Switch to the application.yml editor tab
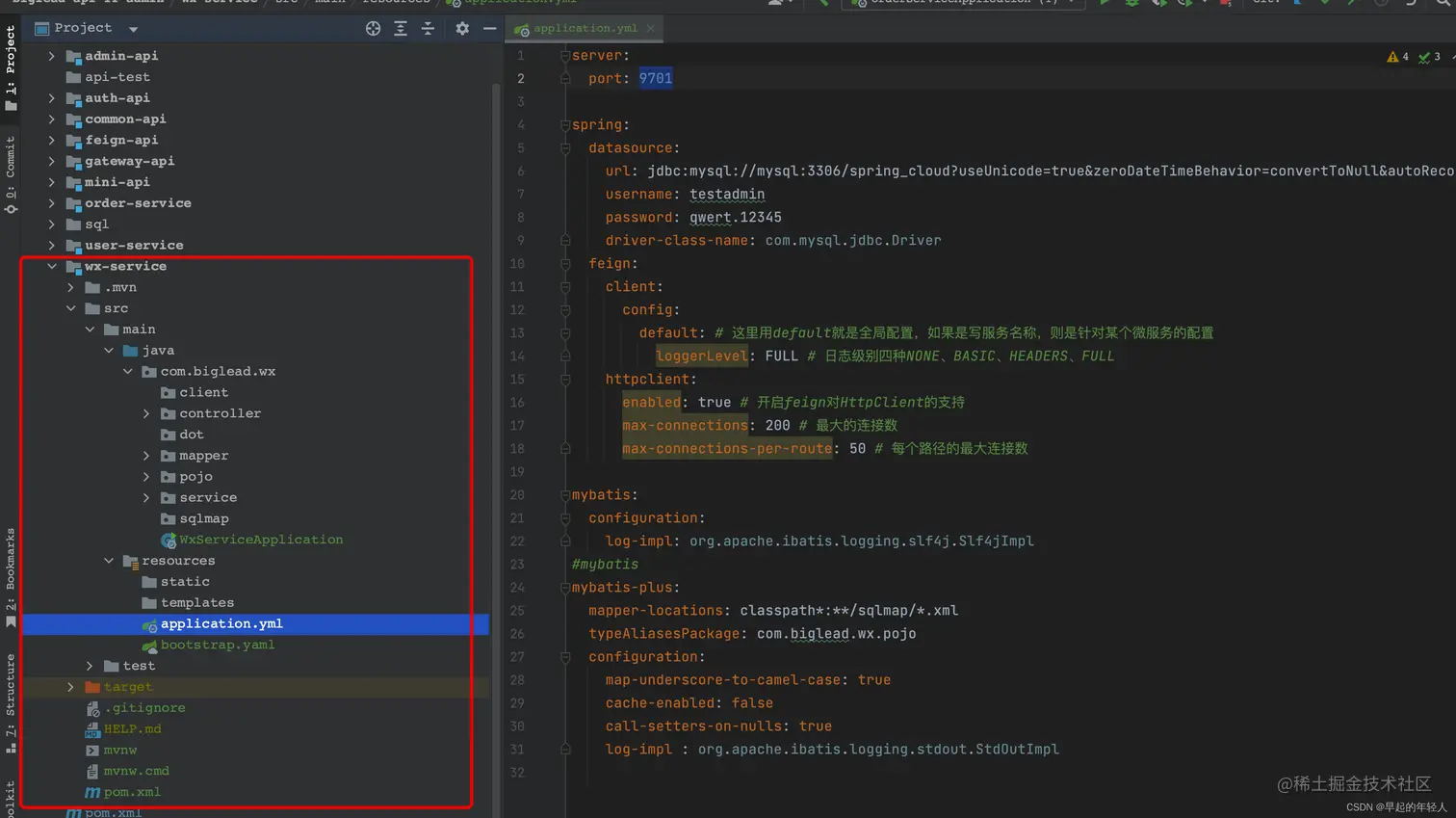 click(x=585, y=29)
